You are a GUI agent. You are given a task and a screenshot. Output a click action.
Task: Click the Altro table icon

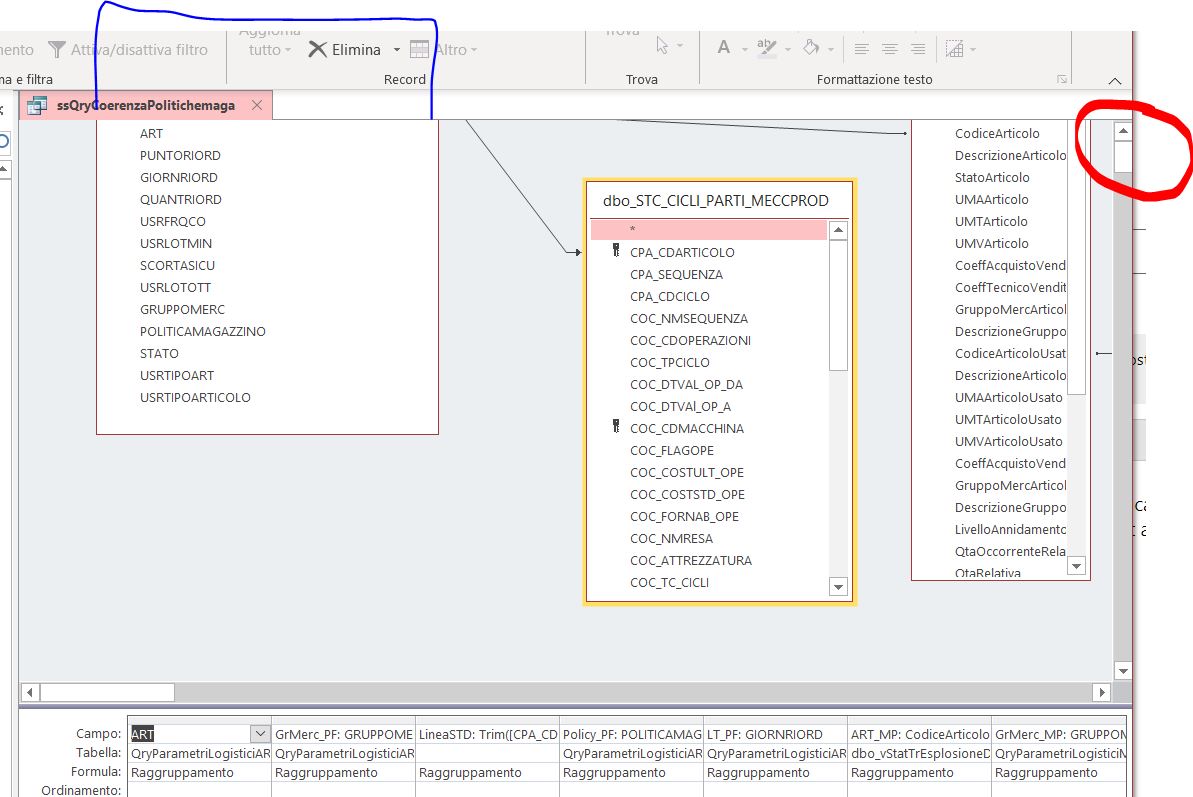(419, 49)
